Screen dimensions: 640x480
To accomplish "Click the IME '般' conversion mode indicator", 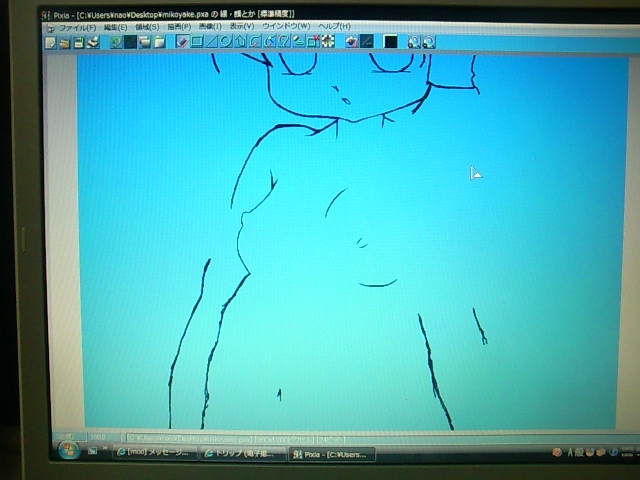I will [579, 452].
